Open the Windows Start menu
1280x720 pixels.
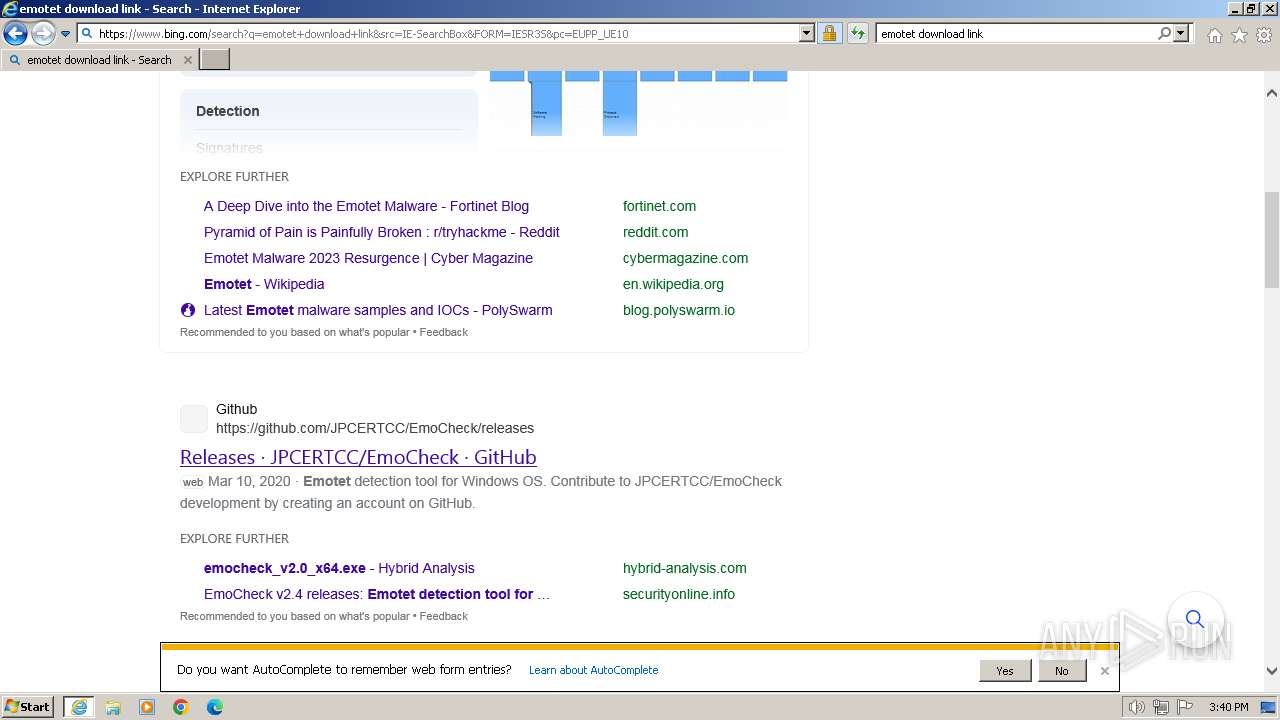27,707
